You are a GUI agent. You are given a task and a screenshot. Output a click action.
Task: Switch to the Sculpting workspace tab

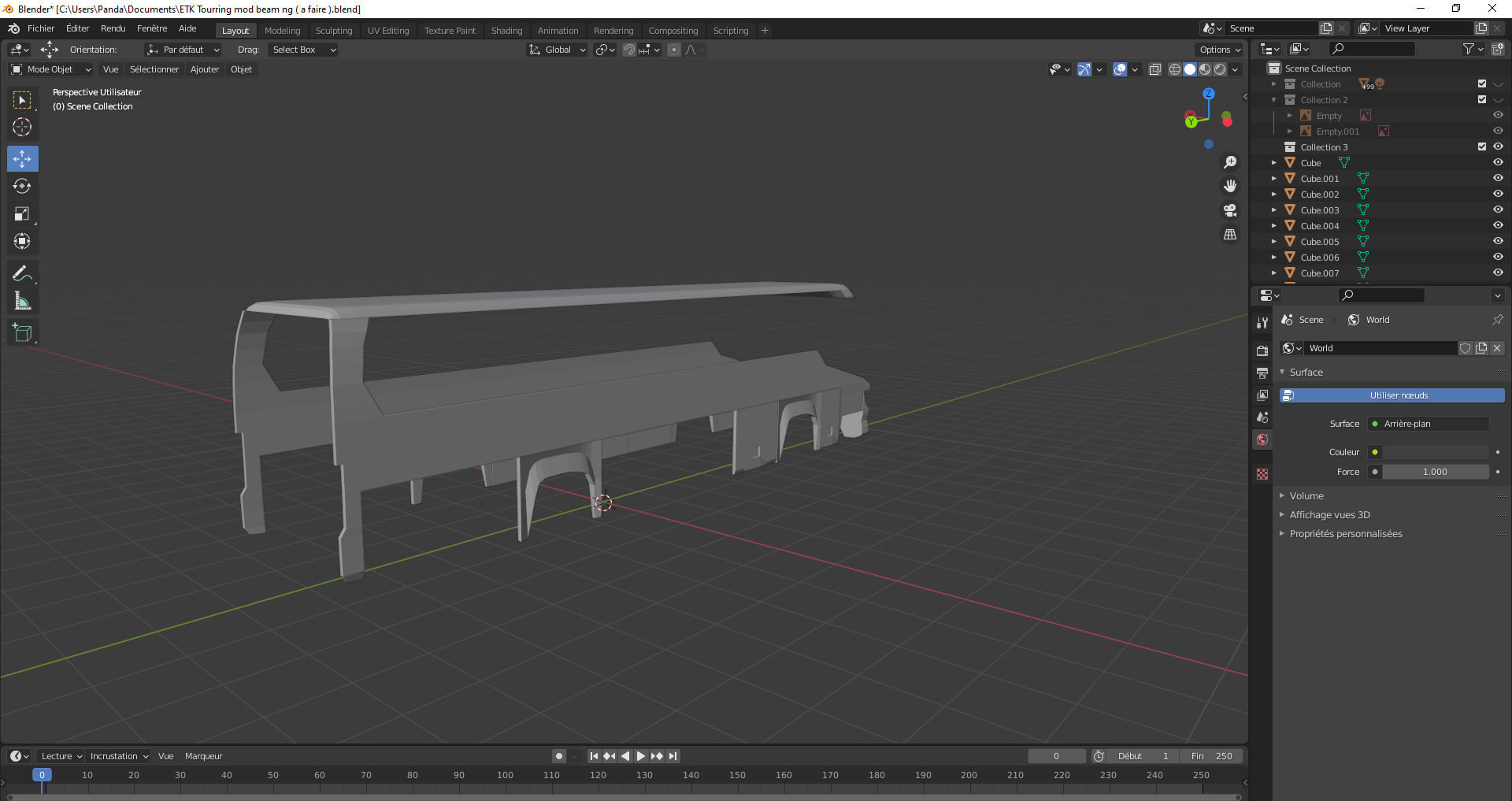tap(334, 31)
